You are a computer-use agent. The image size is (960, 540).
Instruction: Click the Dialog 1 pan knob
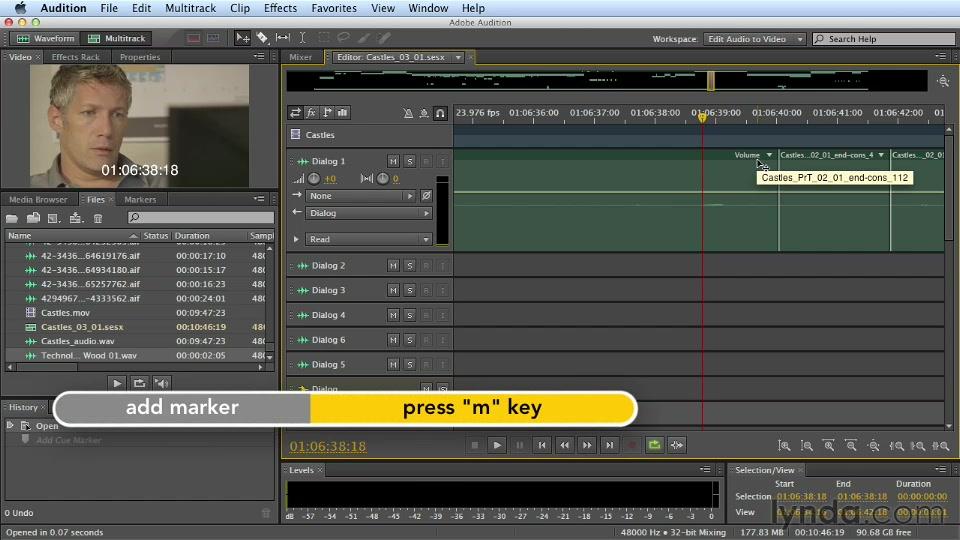click(383, 179)
